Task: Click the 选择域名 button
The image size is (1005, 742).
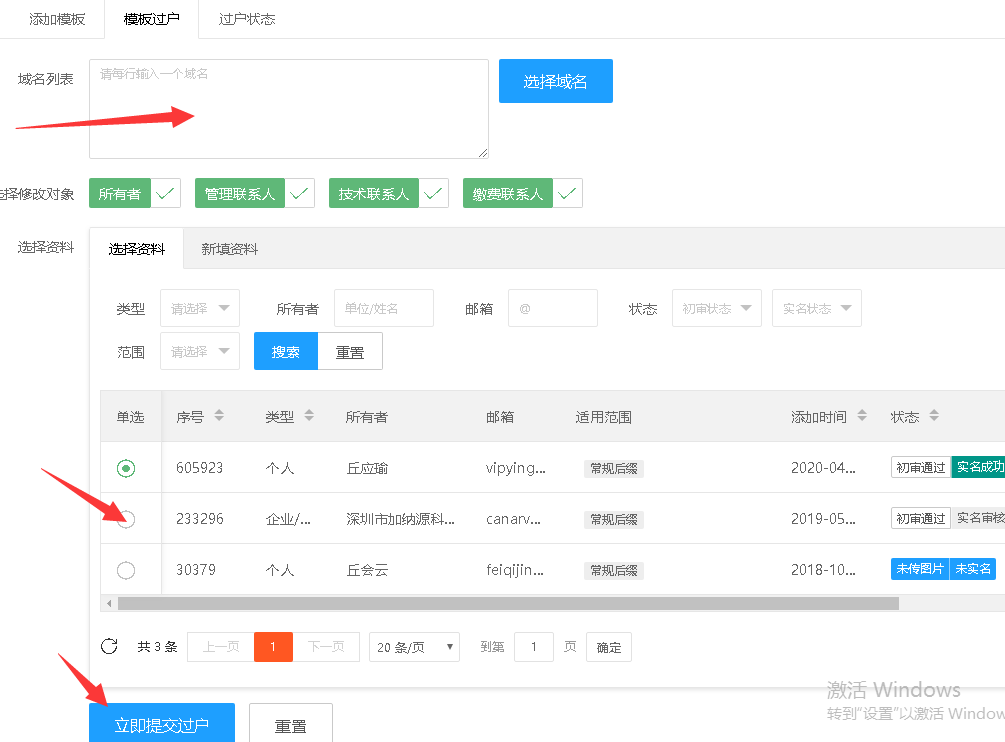Action: point(555,81)
